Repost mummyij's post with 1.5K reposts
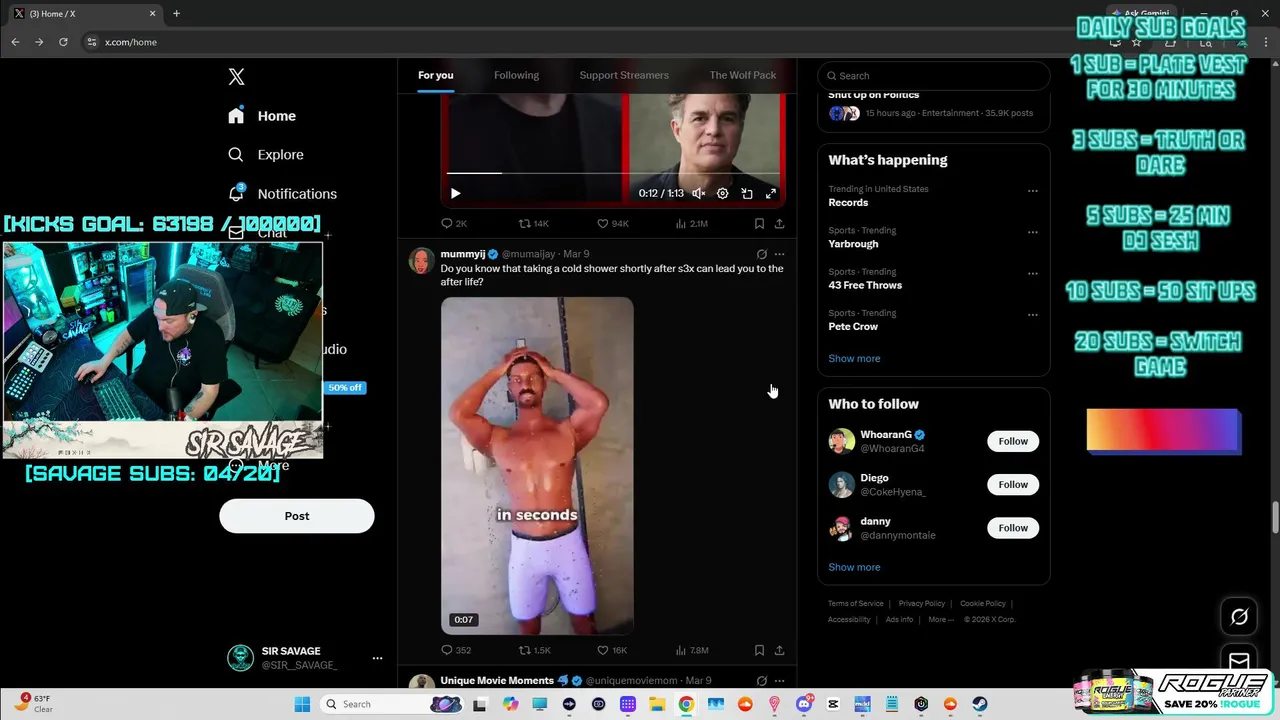Screen dimensions: 1280x720 tap(534, 650)
